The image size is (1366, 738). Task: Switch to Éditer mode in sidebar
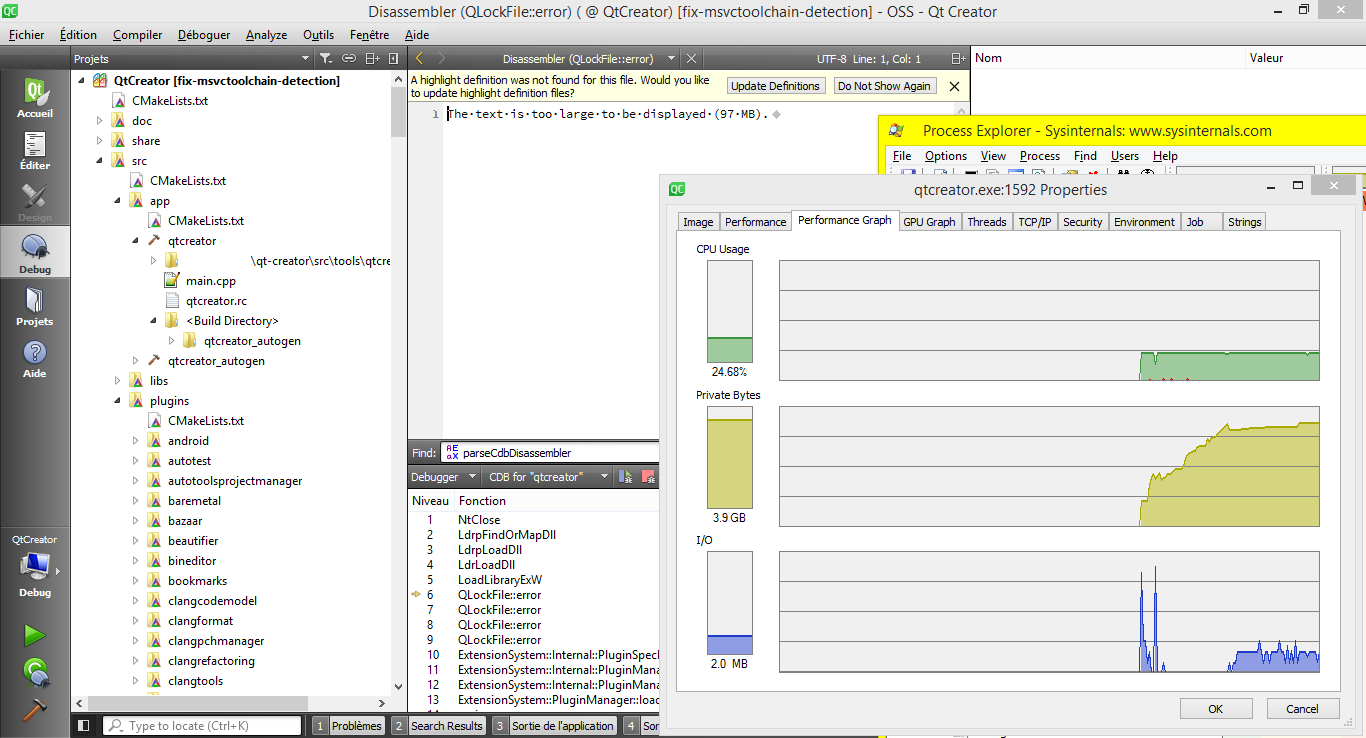click(35, 151)
